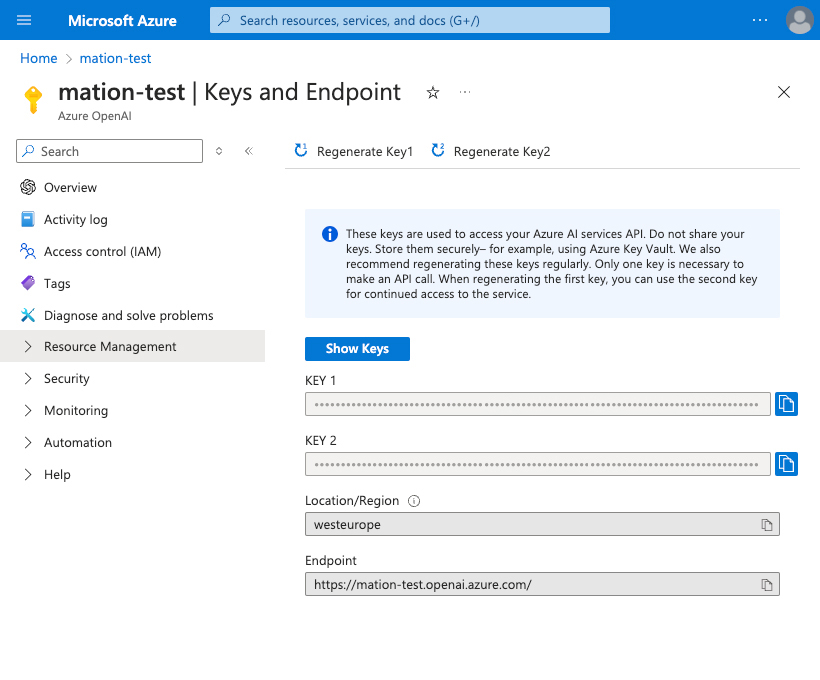Collapse the sidebar with double chevron
Image resolution: width=820 pixels, height=680 pixels.
pos(249,151)
